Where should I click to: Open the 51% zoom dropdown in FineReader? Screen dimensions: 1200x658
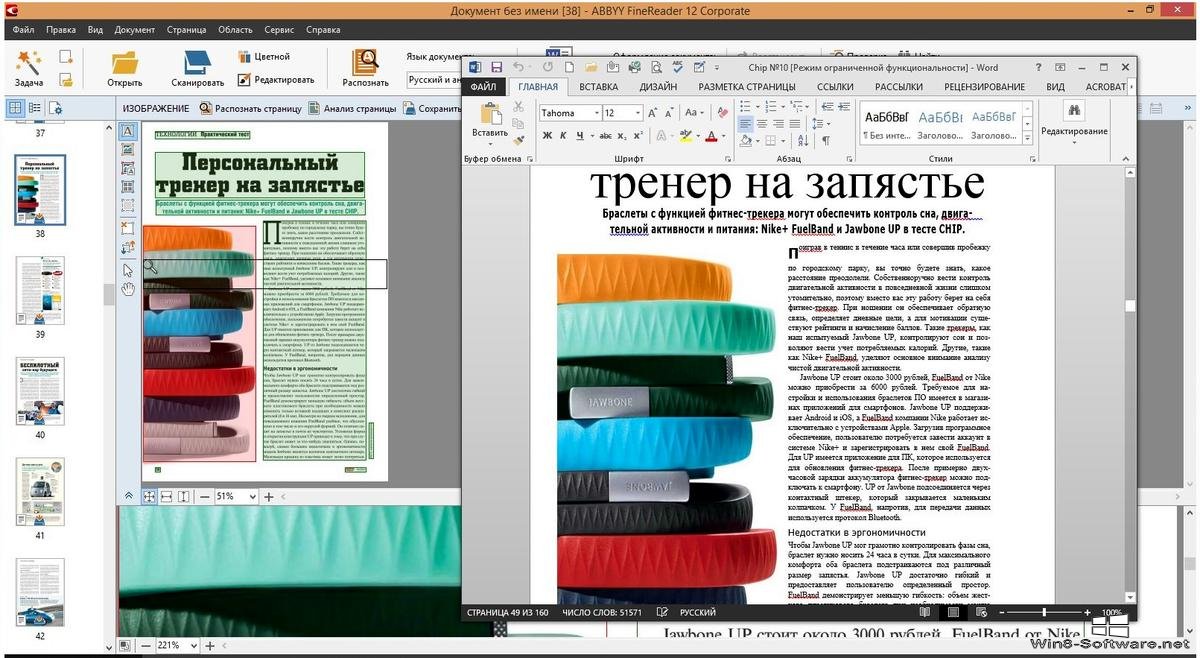252,496
